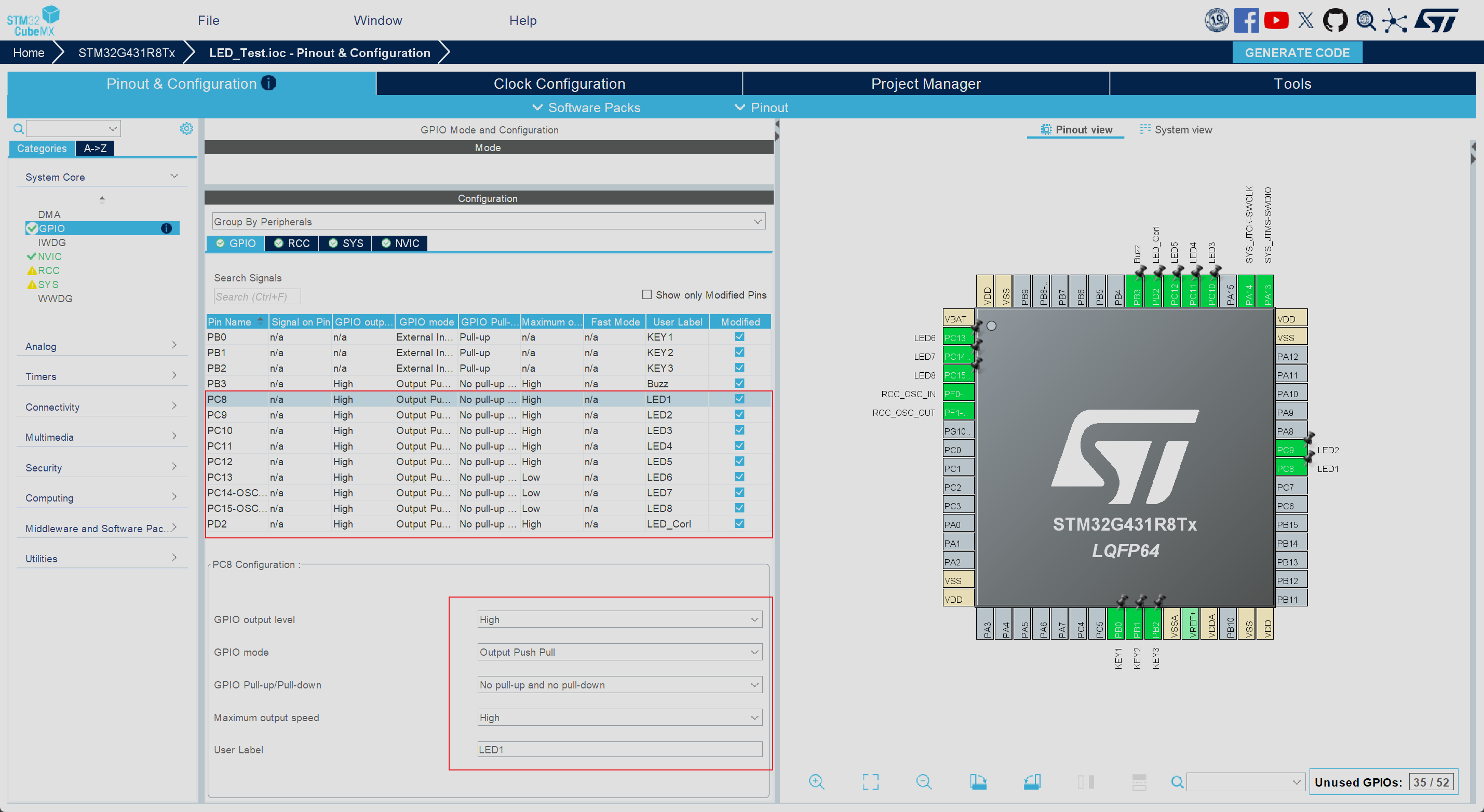Open the Group By Peripherals dropdown
The image size is (1484, 812).
488,222
